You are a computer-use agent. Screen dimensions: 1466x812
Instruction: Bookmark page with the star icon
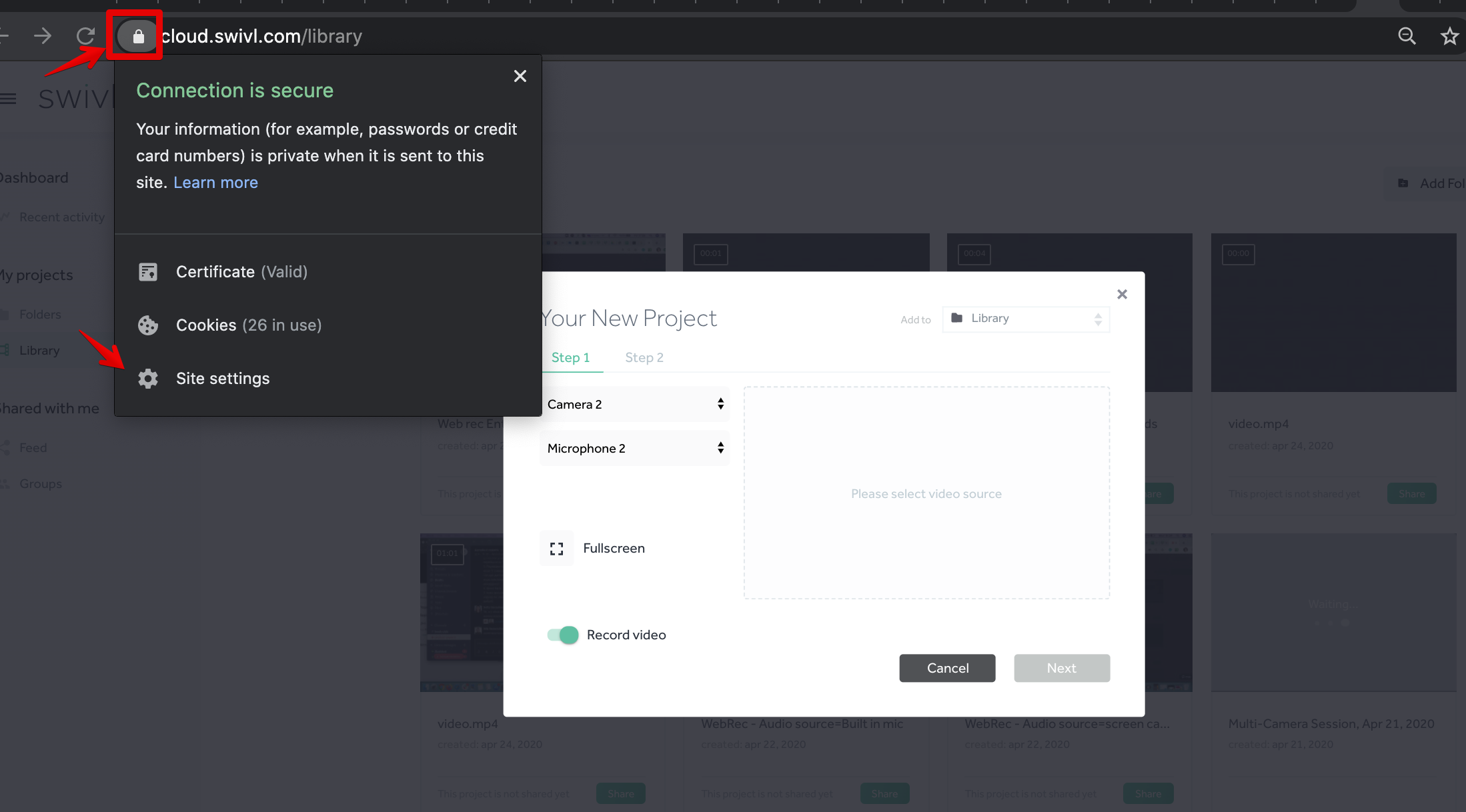tap(1449, 36)
